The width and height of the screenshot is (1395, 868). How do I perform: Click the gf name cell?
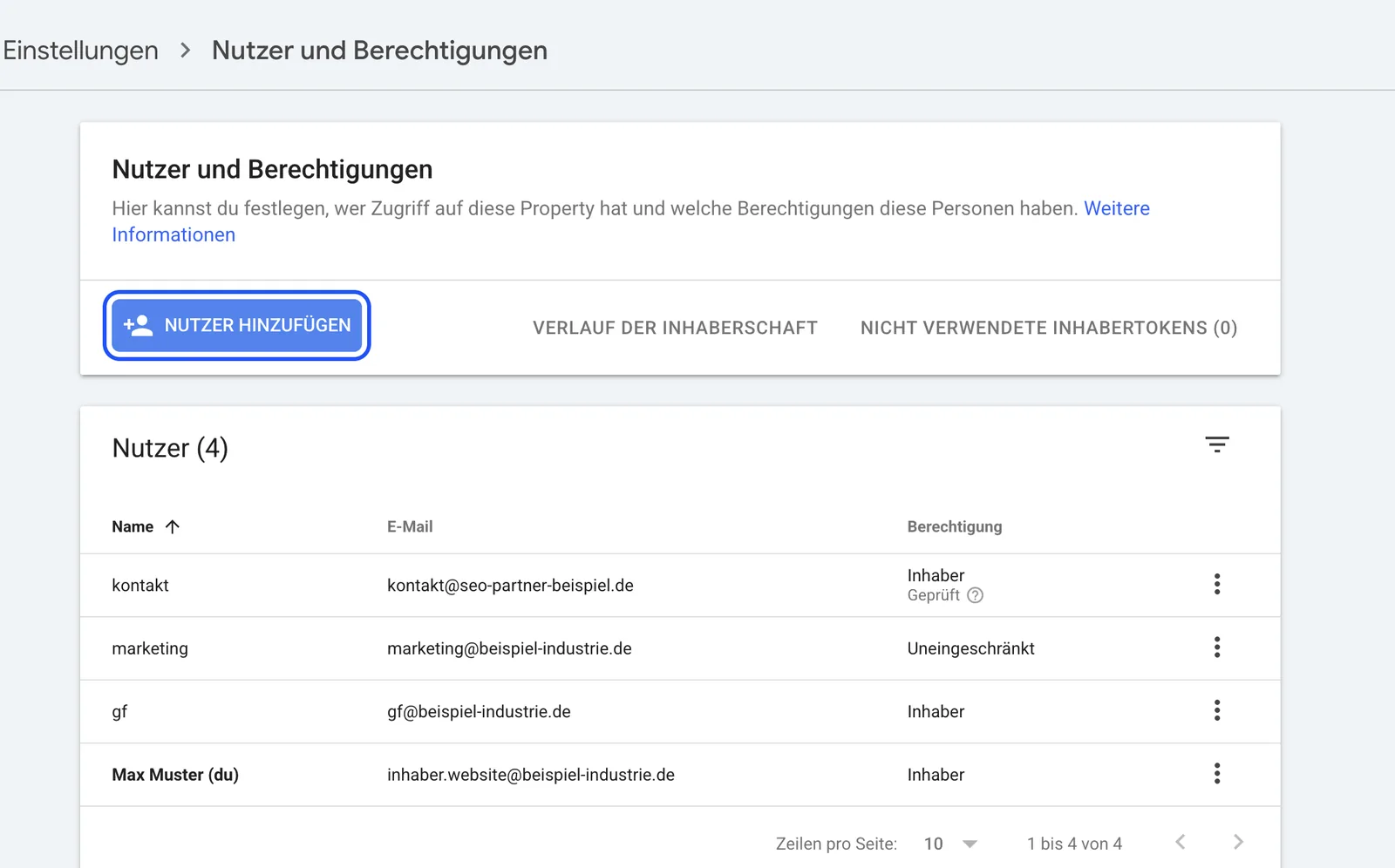[x=119, y=712]
